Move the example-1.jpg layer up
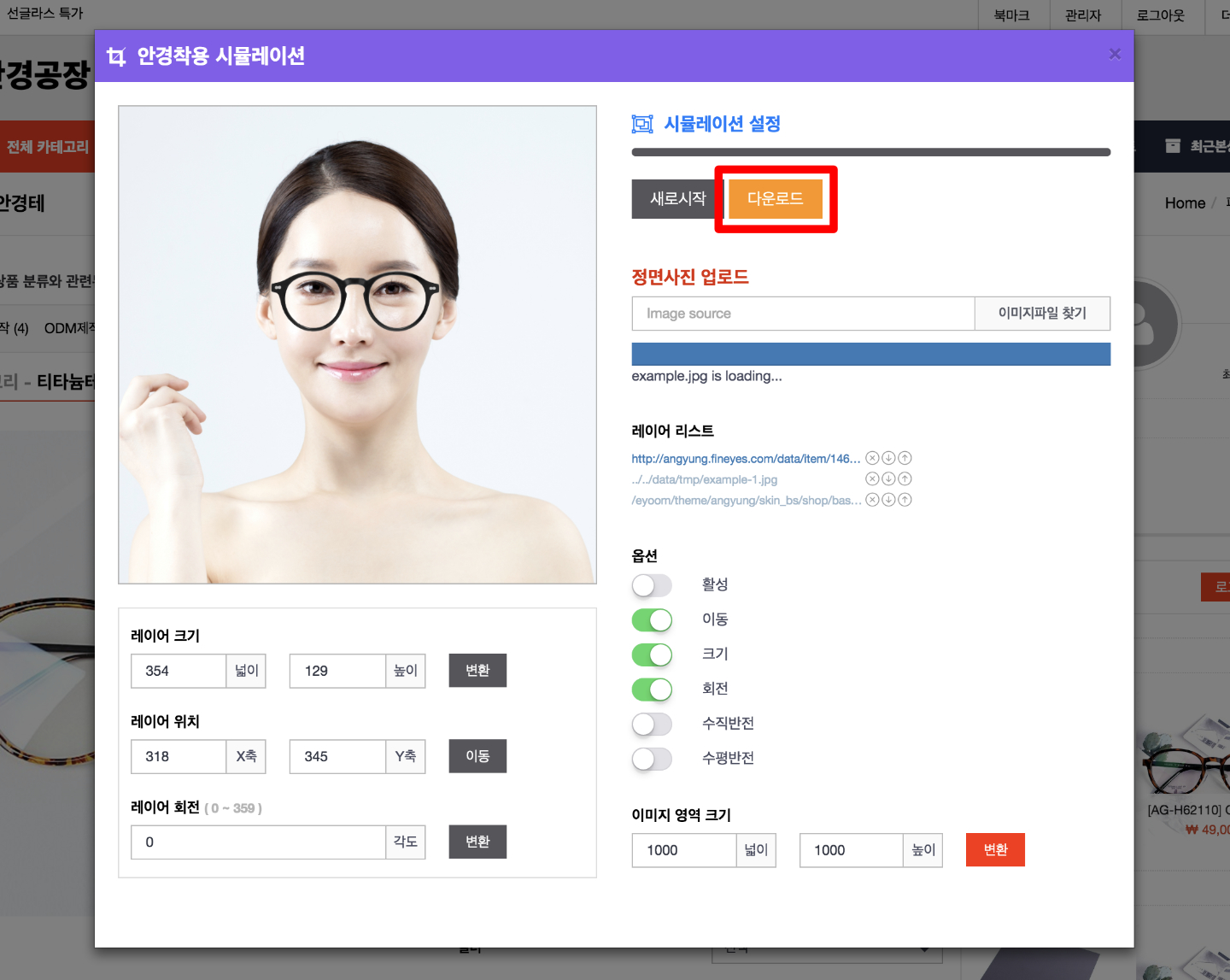The width and height of the screenshot is (1230, 980). coord(905,478)
